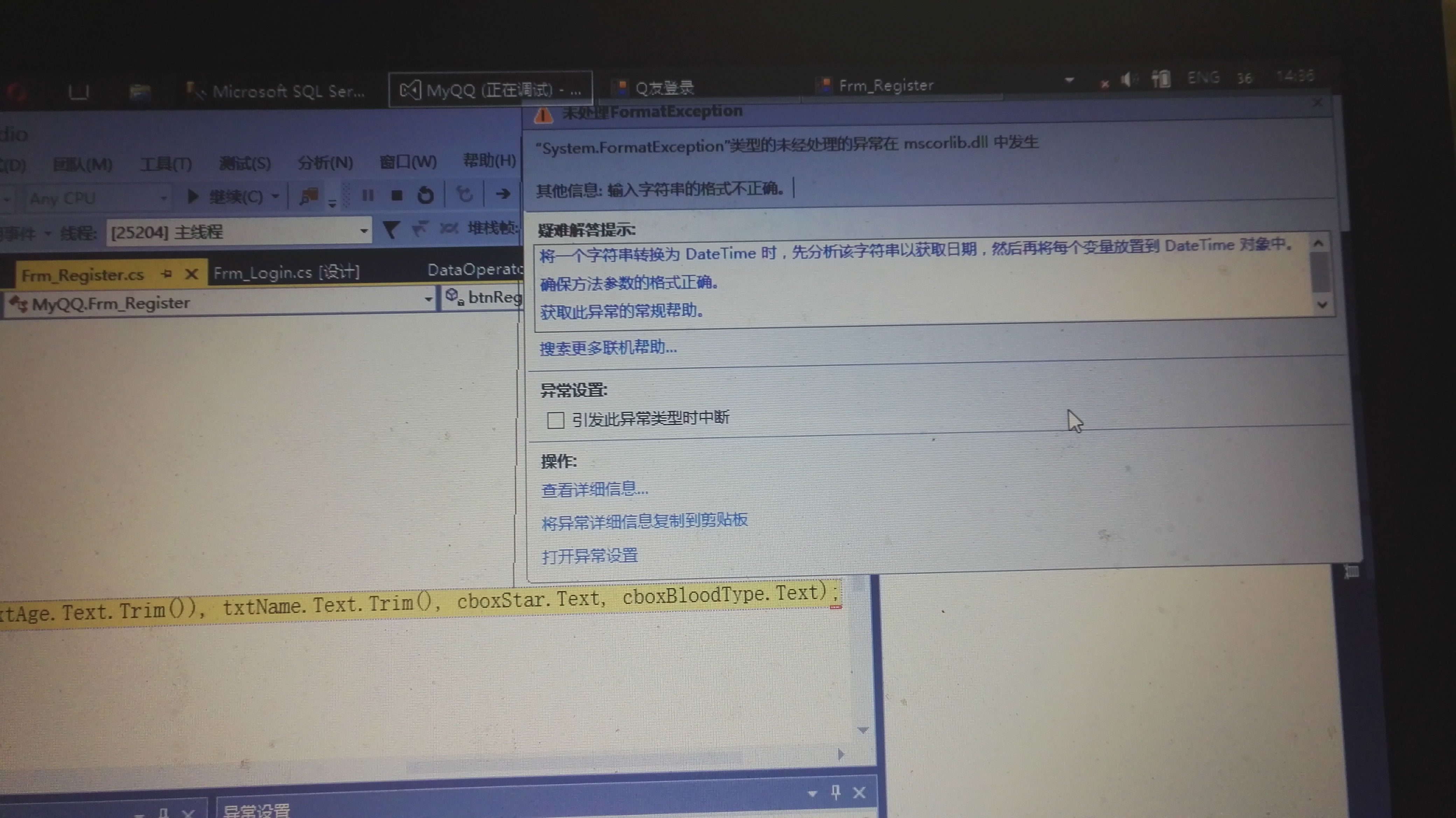Expand the toolbar overflow options arrow
Image resolution: width=1456 pixels, height=818 pixels.
coord(332,203)
